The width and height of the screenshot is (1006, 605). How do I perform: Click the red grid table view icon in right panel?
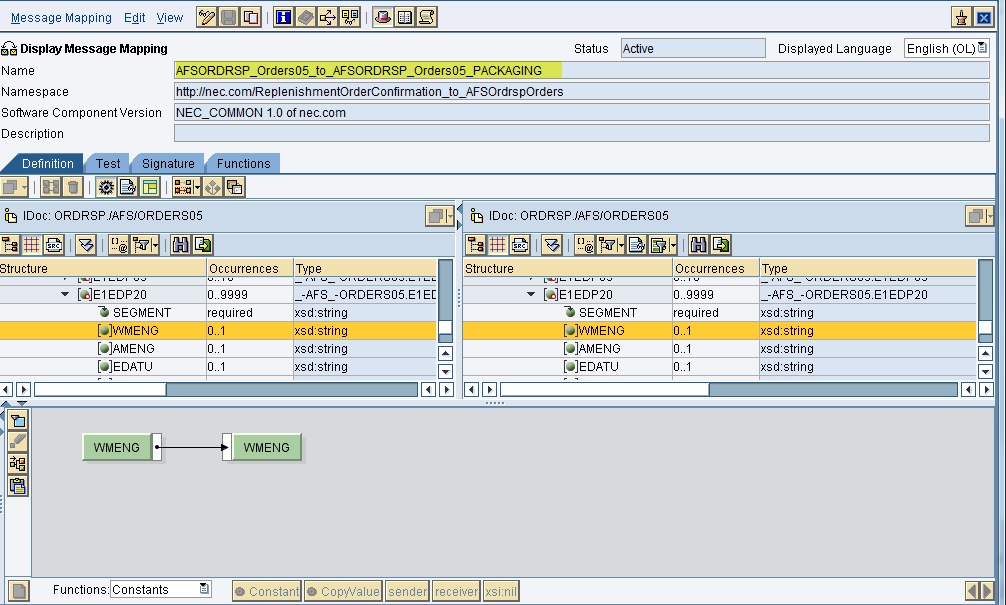[x=498, y=245]
